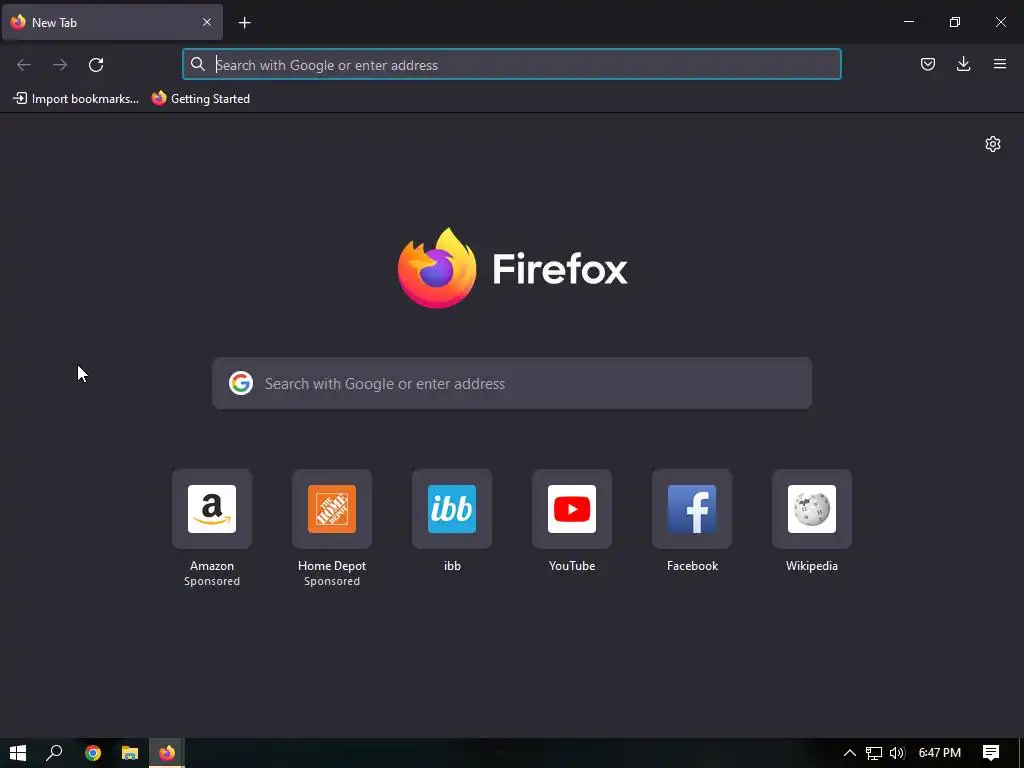Click the Firefox taskbar icon
The height and width of the screenshot is (768, 1024).
point(167,753)
